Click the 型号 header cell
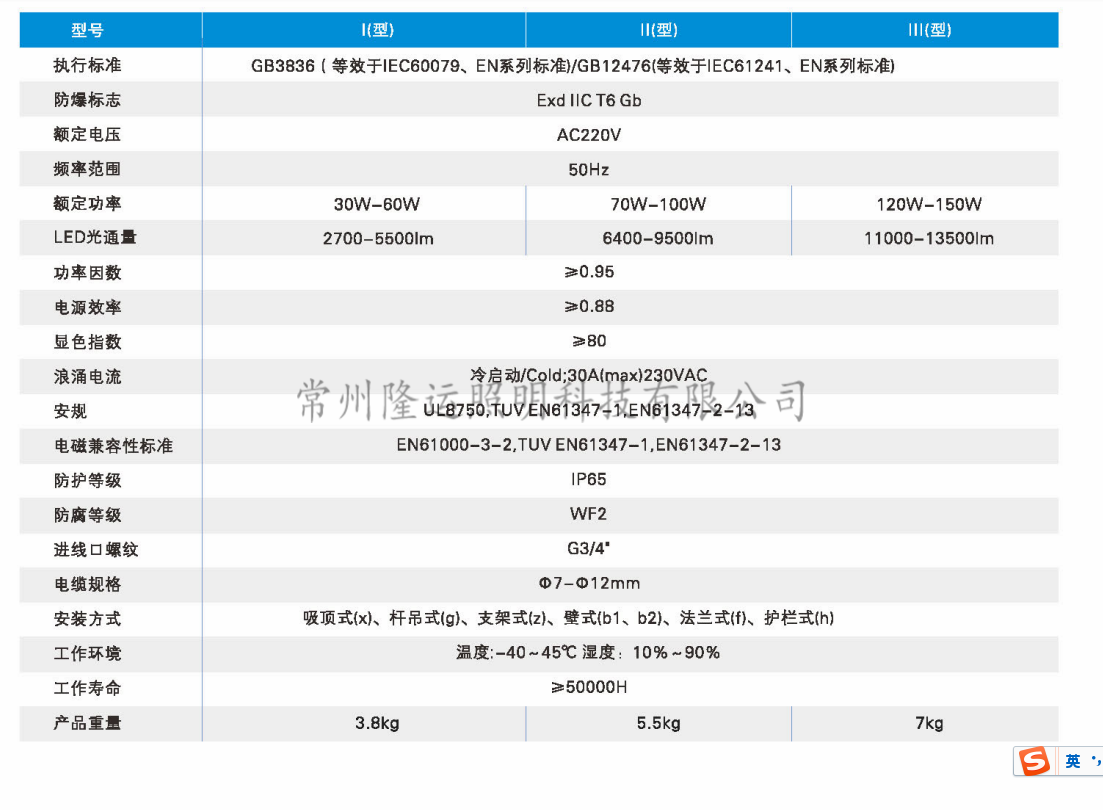 (x=87, y=30)
